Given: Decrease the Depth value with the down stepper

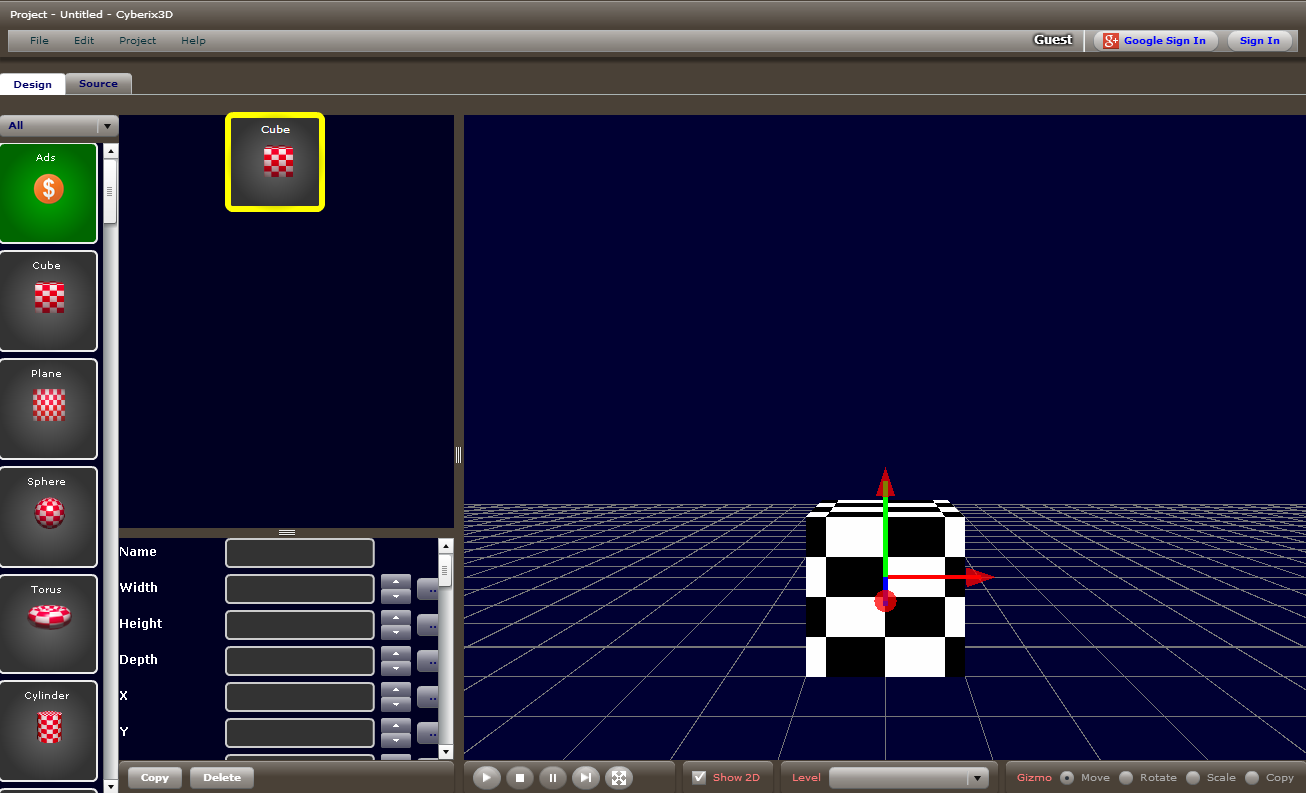Looking at the screenshot, I should [396, 668].
